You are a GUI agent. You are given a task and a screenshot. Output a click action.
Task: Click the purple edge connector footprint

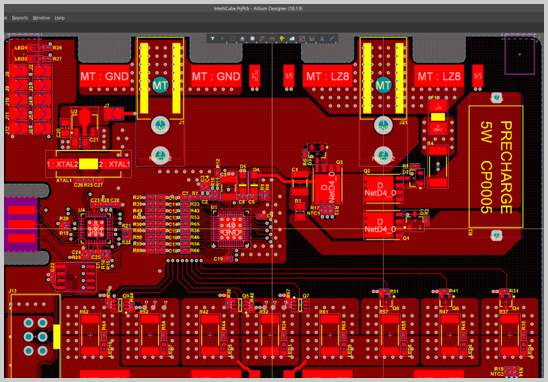(x=21, y=224)
